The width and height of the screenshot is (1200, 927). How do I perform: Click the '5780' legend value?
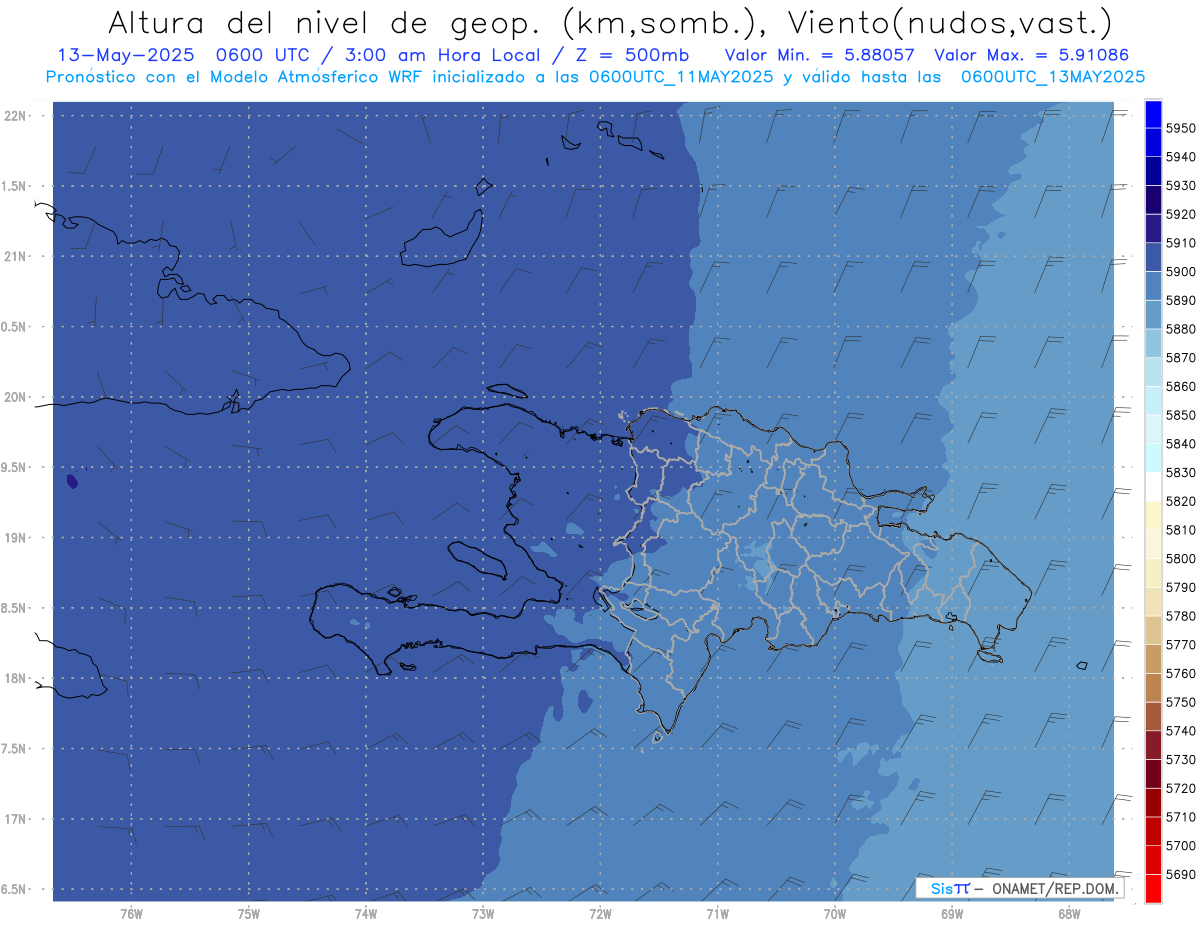coord(1181,616)
